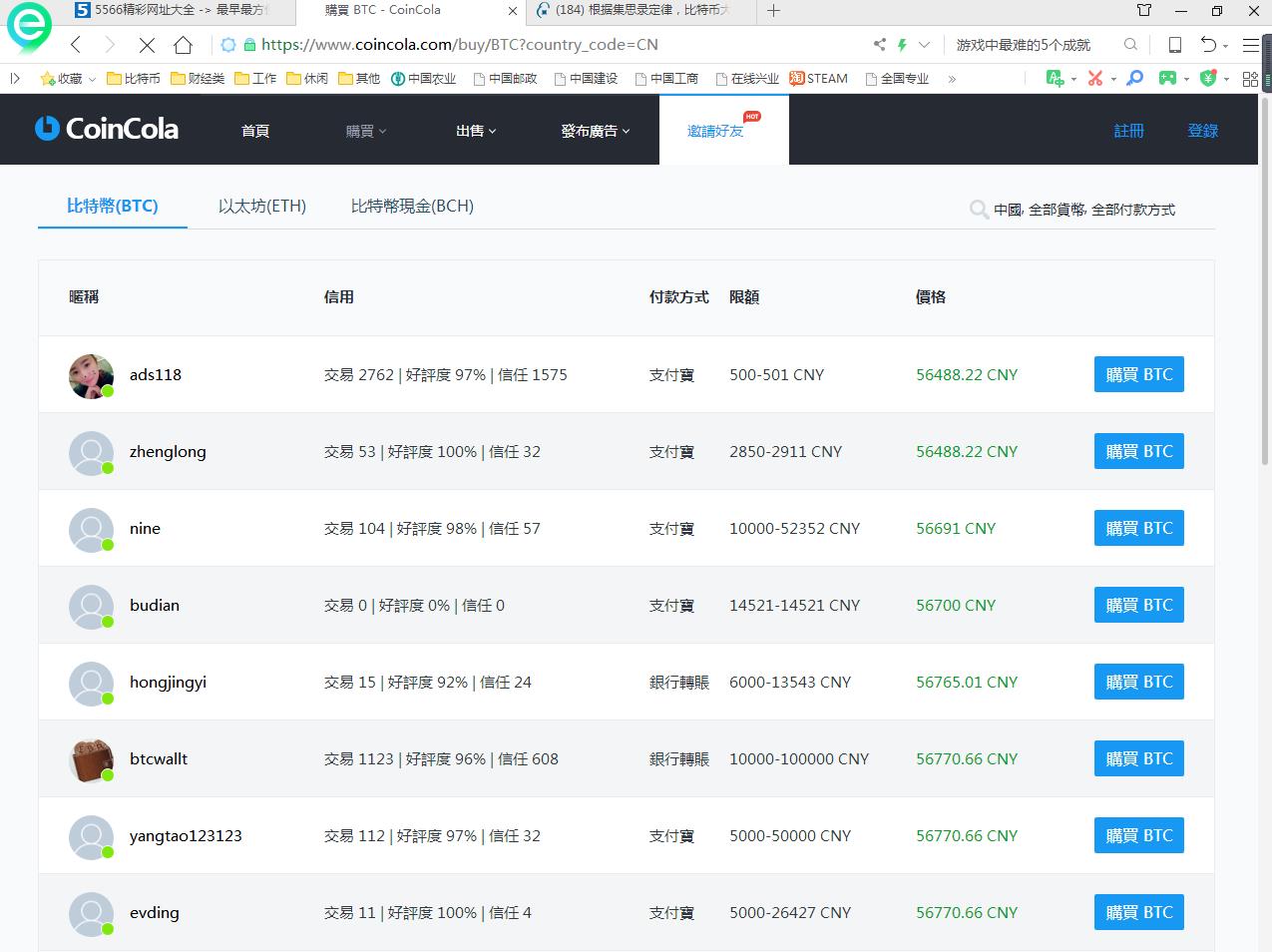Click the green gamepad icon
Viewport: 1272px width, 952px height.
1166,78
